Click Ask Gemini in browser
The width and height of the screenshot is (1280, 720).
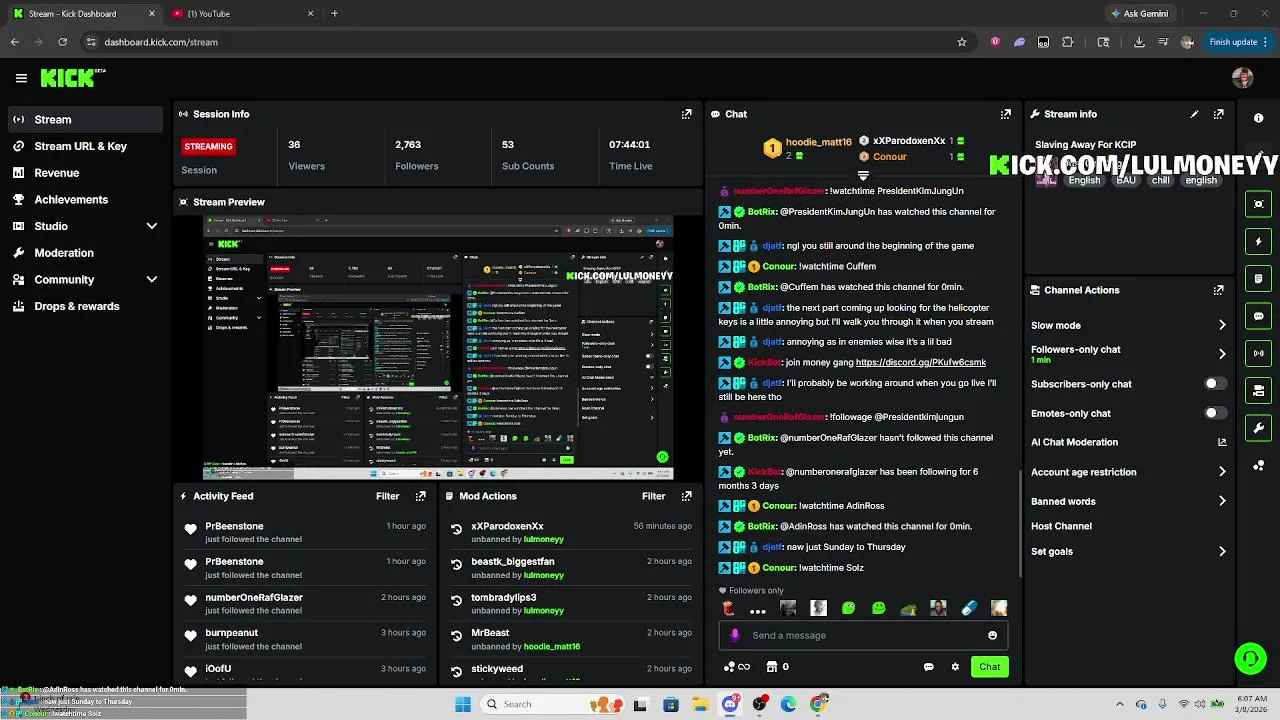coord(1138,14)
